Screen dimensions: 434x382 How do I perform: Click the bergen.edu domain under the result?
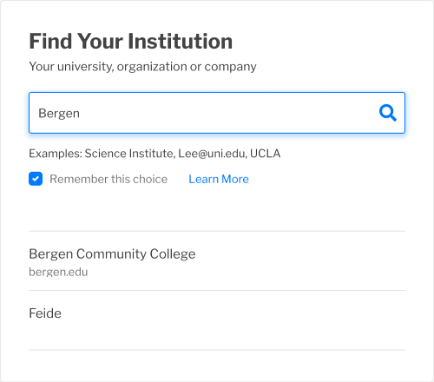[x=58, y=272]
